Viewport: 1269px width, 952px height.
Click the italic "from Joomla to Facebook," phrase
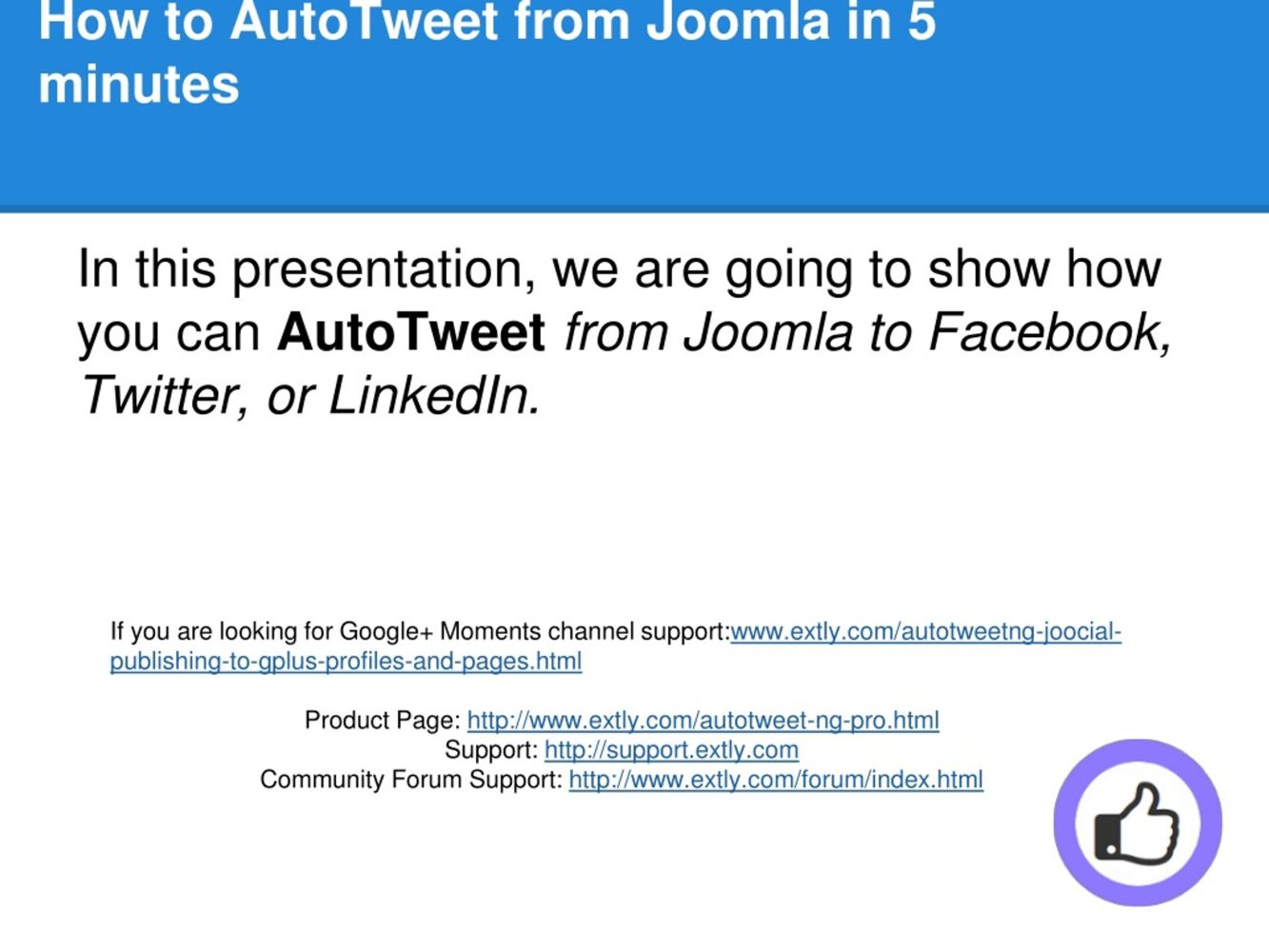[867, 332]
